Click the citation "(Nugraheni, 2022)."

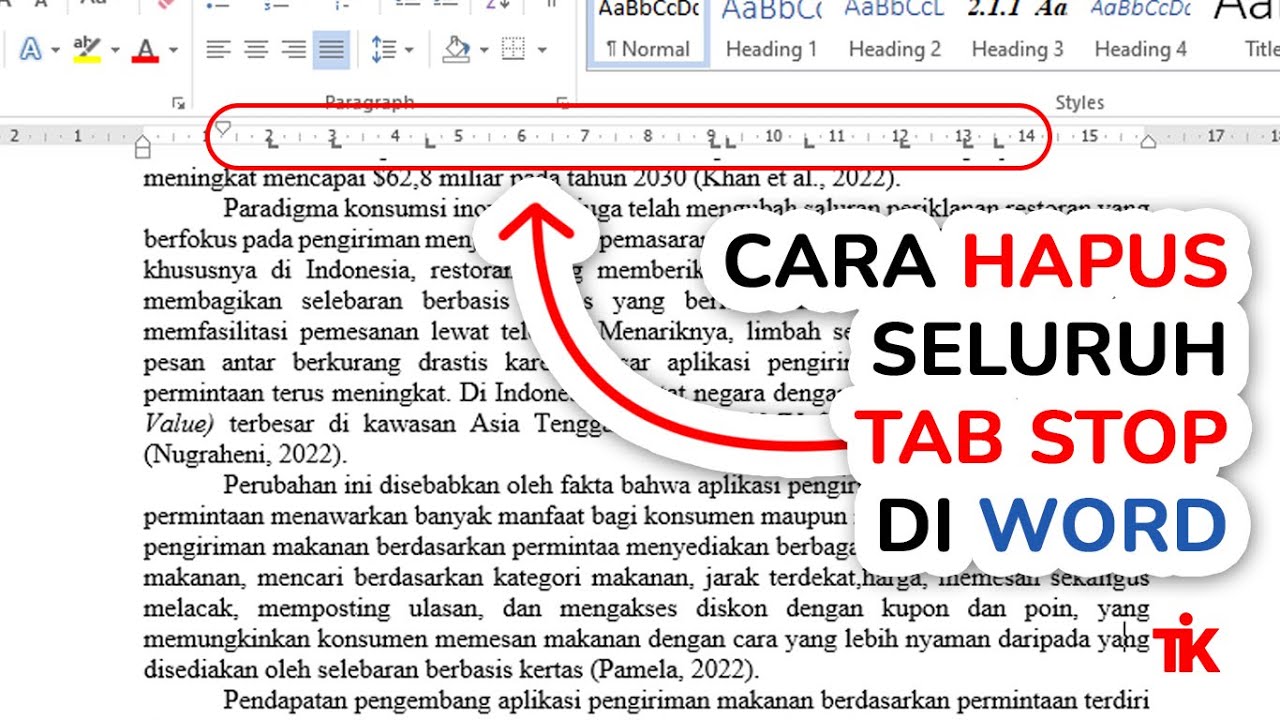tap(245, 455)
